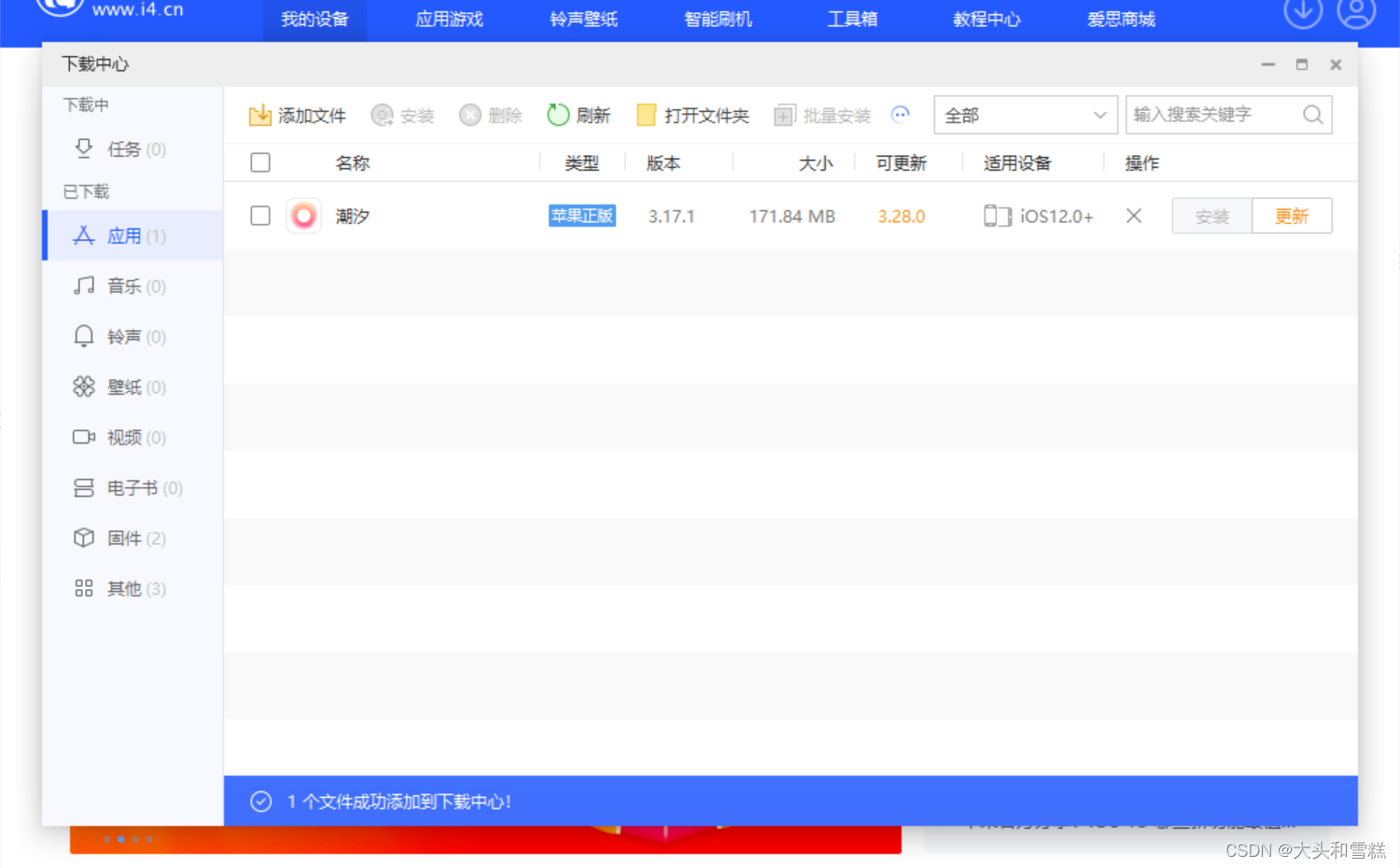The height and width of the screenshot is (868, 1400).
Task: Sort the list by the 大小 column header
Action: point(815,163)
